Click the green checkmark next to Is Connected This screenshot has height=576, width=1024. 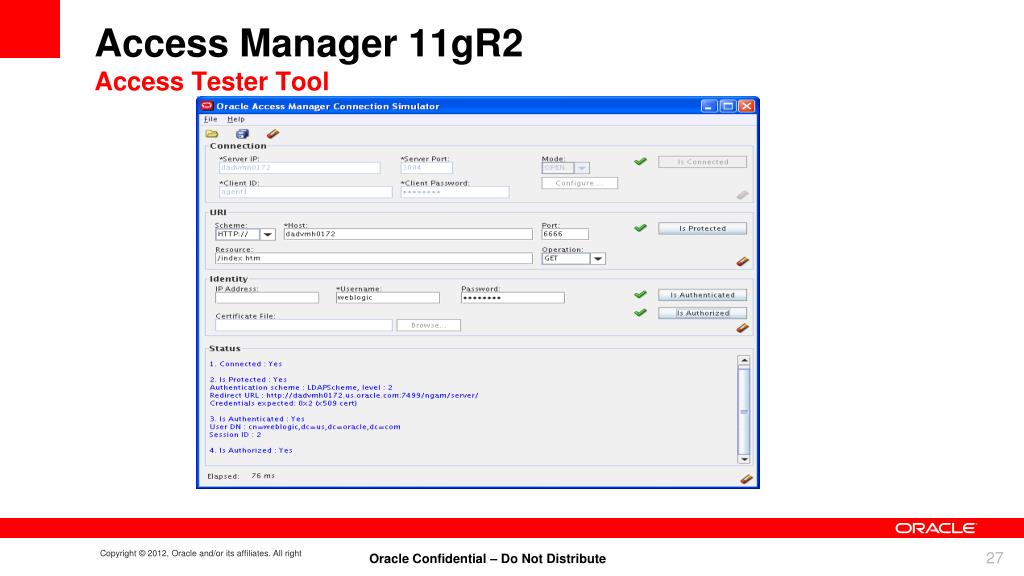click(640, 161)
